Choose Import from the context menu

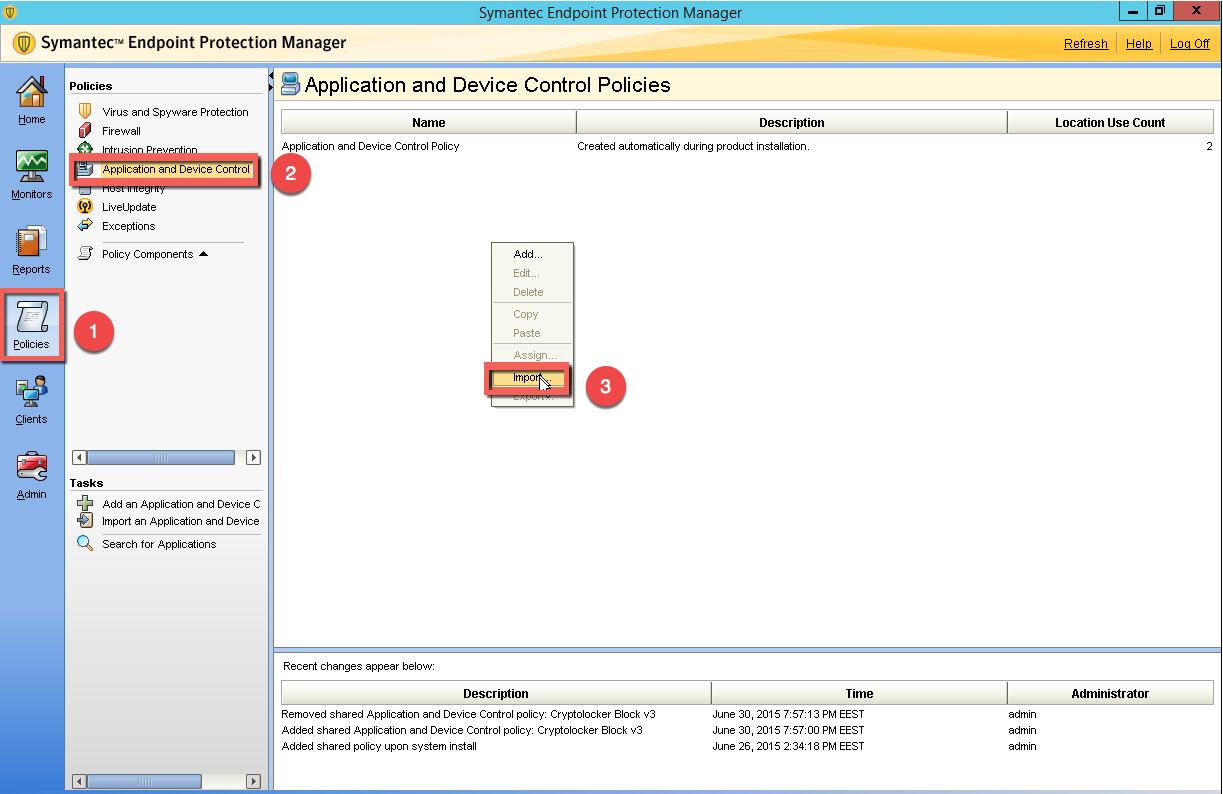pos(528,378)
